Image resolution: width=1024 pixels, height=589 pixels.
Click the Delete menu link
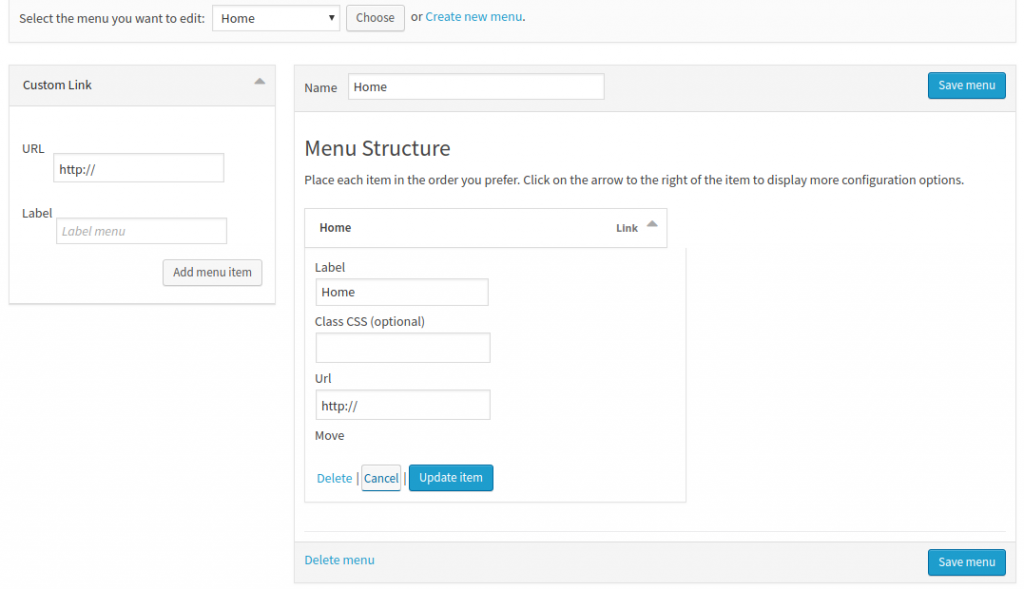[340, 560]
